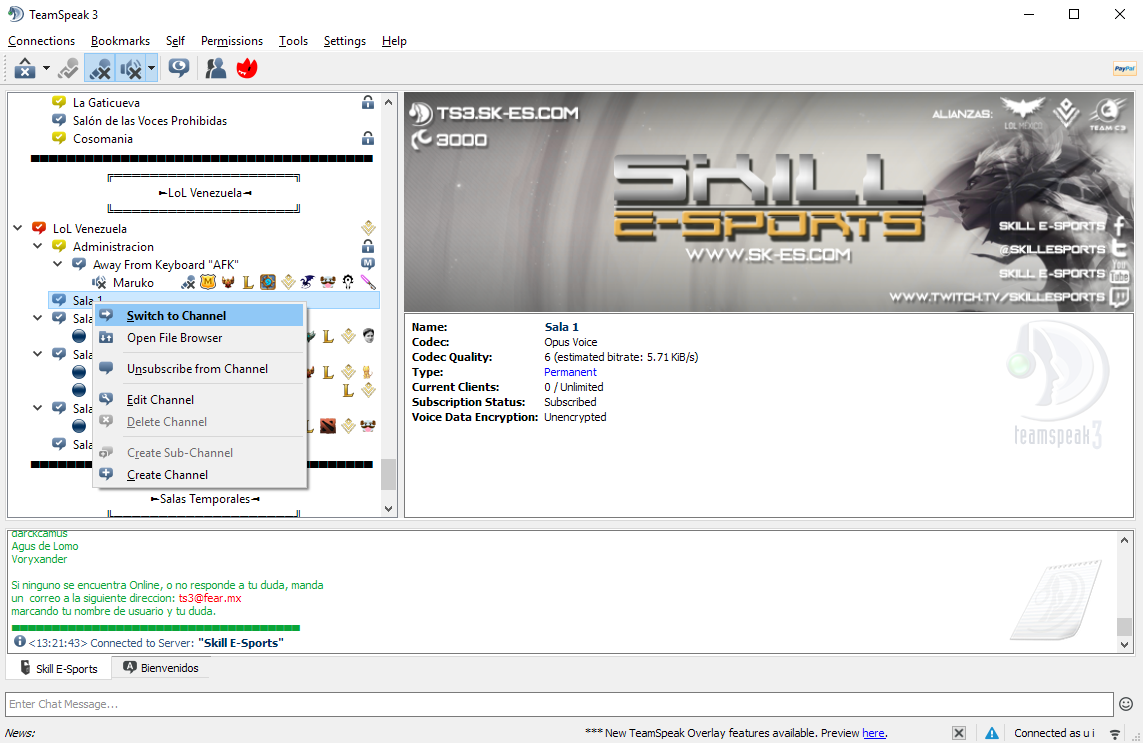Viewport: 1143px width, 743px height.
Task: Click the lock icon beside Cosomania
Action: coord(368,139)
